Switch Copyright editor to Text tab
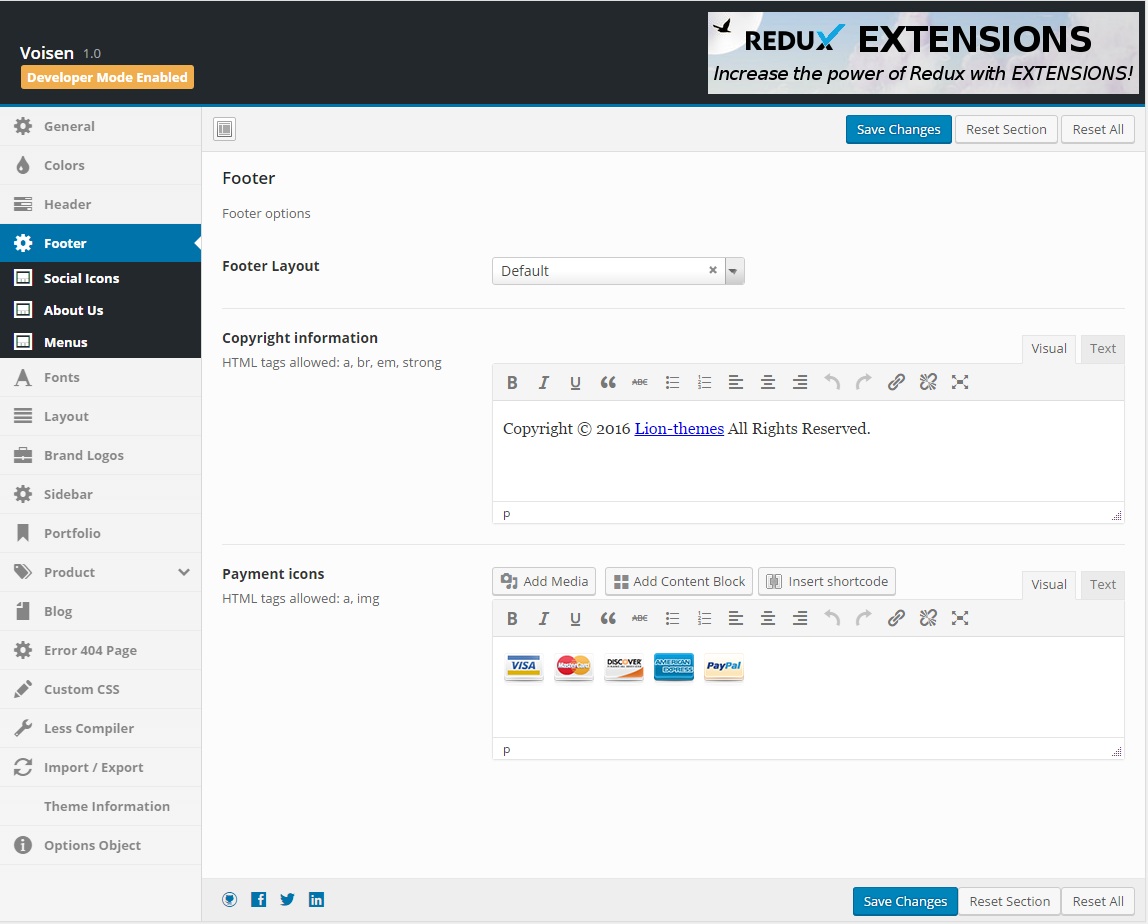1148x924 pixels. click(1103, 349)
